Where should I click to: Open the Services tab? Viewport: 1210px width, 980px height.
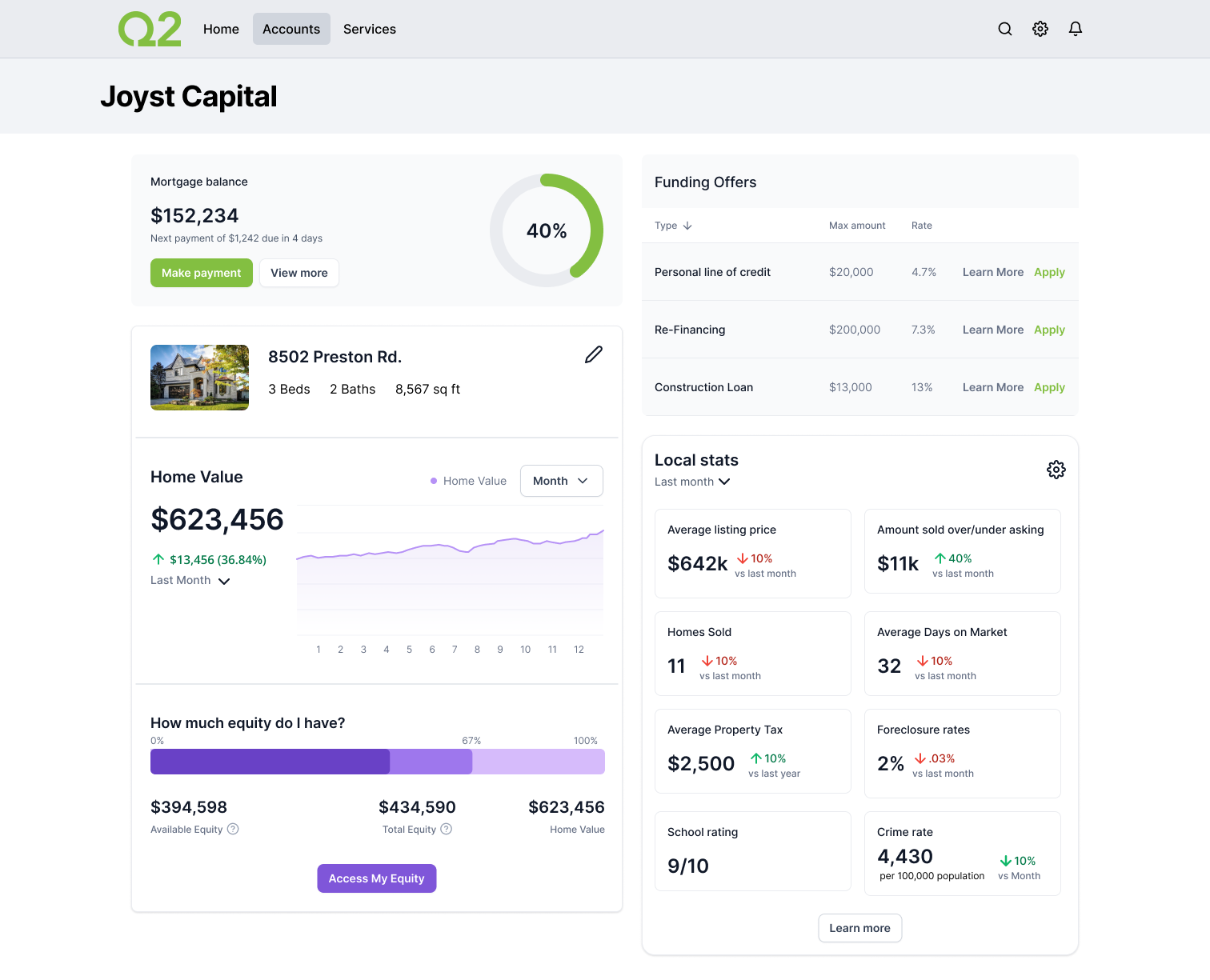click(370, 29)
